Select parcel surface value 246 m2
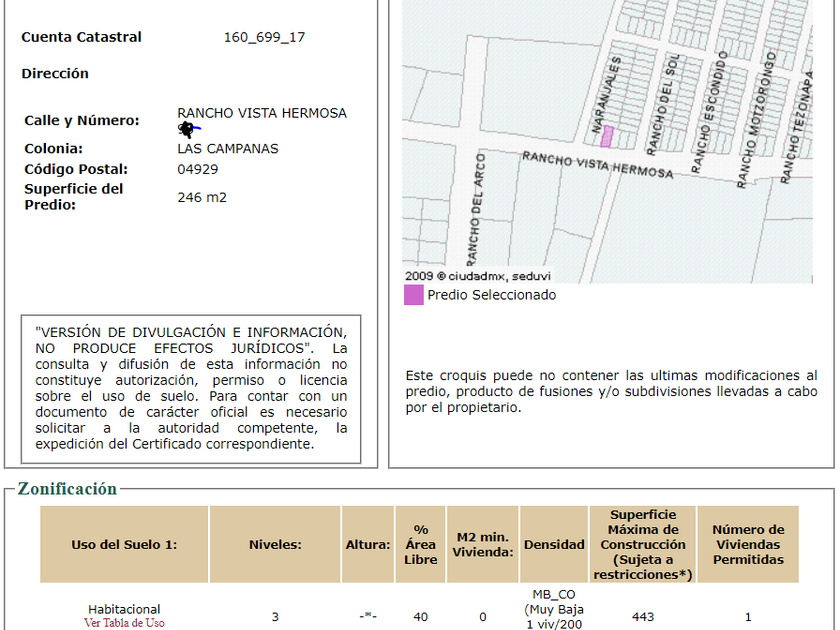The width and height of the screenshot is (840, 630). 202,197
